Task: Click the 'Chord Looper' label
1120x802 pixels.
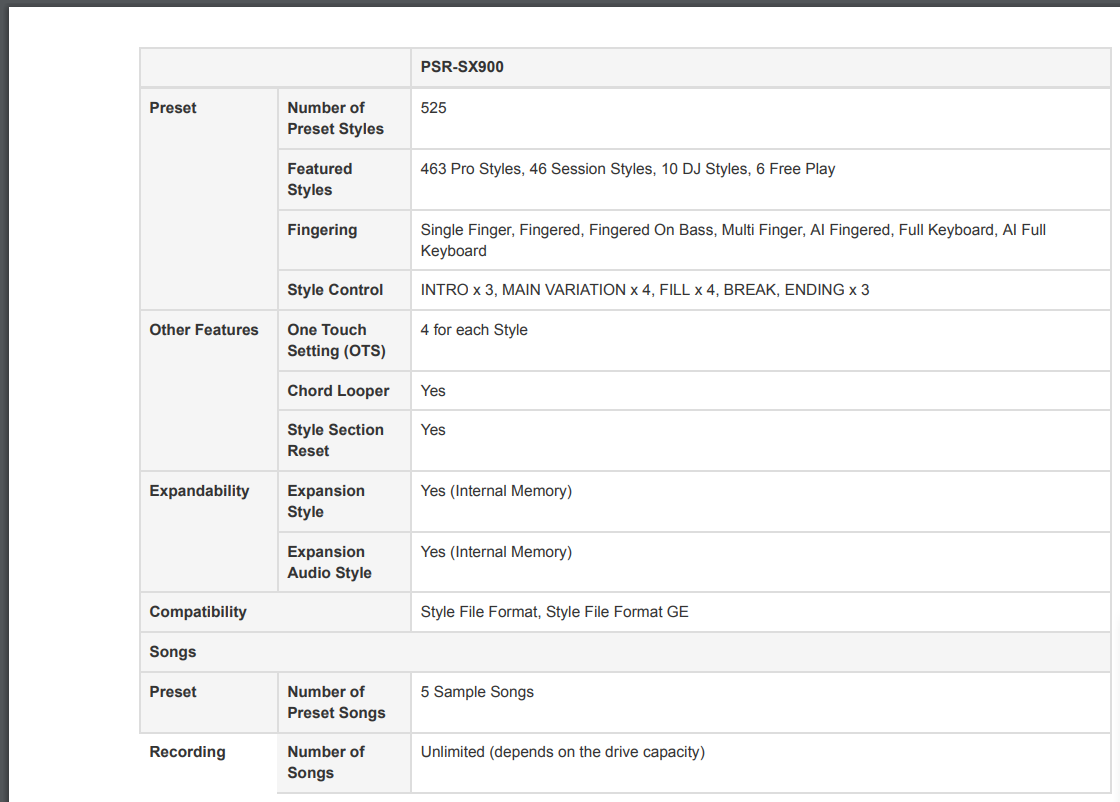Action: tap(338, 391)
